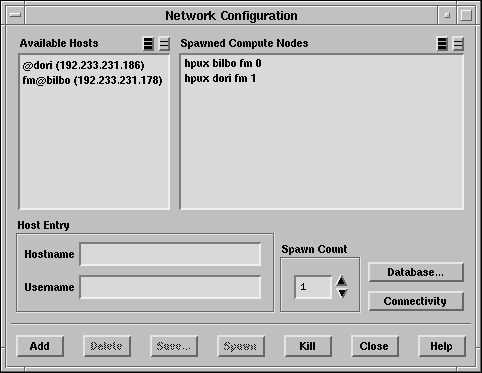Viewport: 482px width, 373px height.
Task: Focus the Hostname input field
Action: point(170,254)
